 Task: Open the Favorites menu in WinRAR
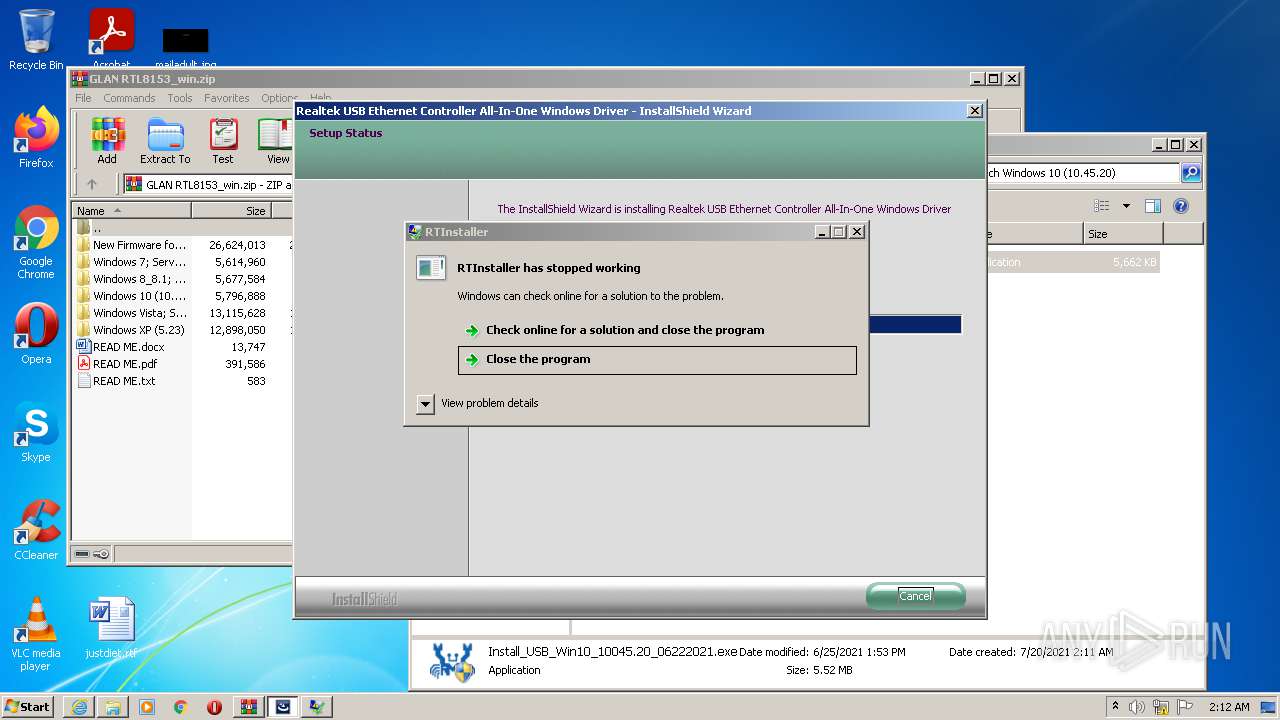pyautogui.click(x=227, y=98)
